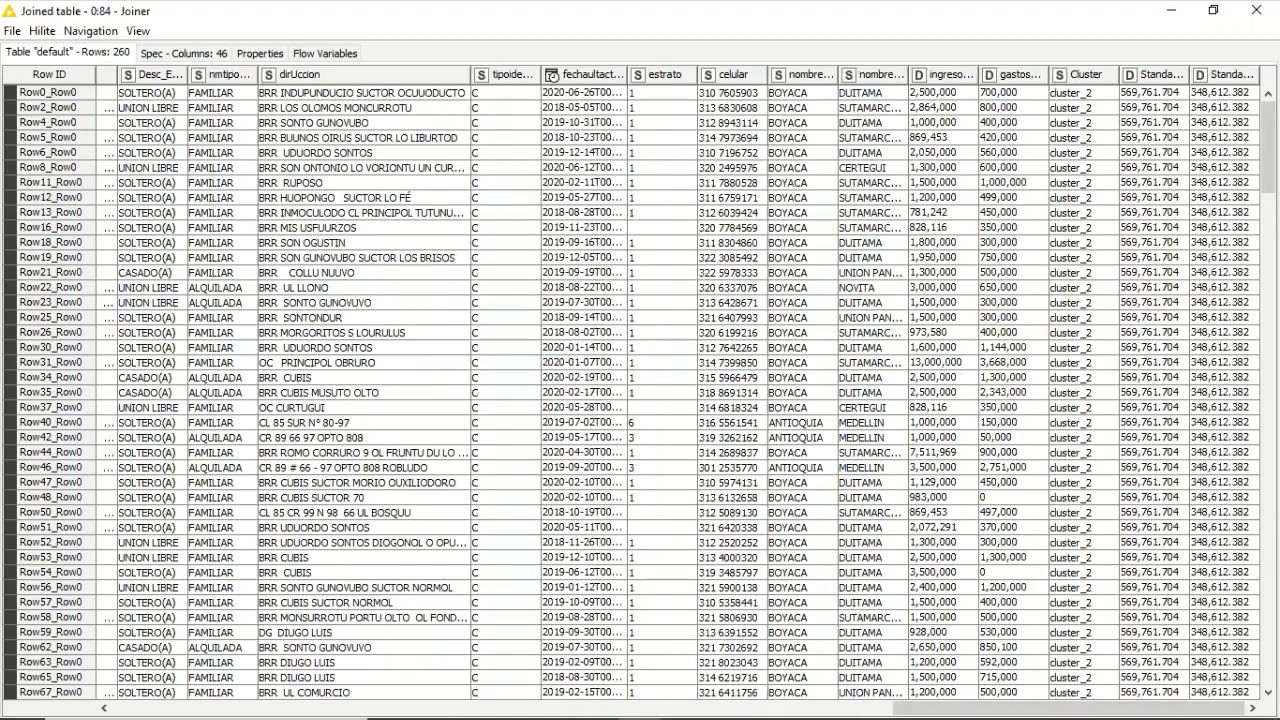
Task: Click cell BRR LOS OLOMOS MONCURROTU
Action: point(363,108)
